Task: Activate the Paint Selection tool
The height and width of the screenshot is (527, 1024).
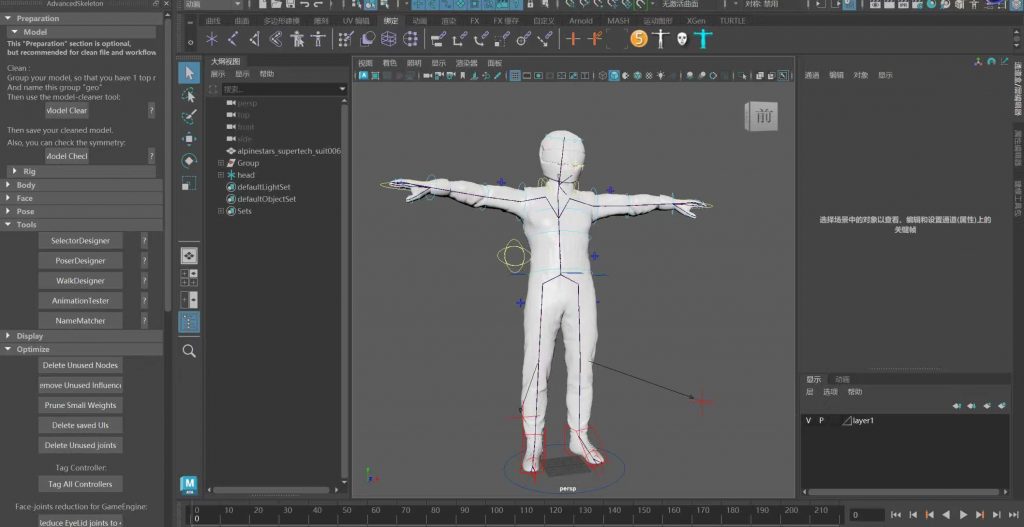Action: [189, 117]
